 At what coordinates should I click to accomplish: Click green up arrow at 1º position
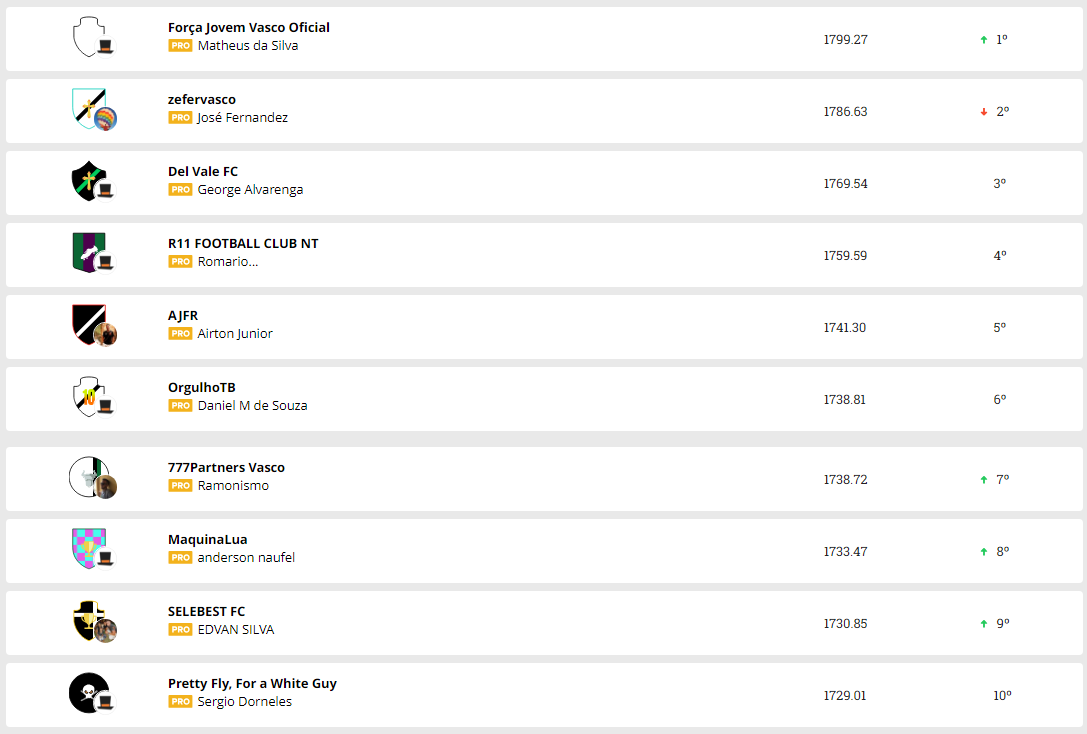point(984,40)
